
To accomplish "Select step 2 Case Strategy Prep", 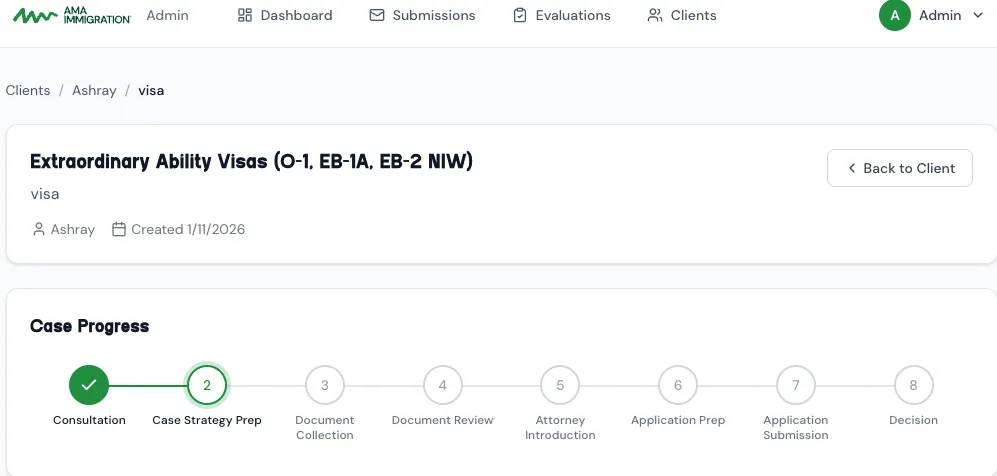I will (x=207, y=385).
